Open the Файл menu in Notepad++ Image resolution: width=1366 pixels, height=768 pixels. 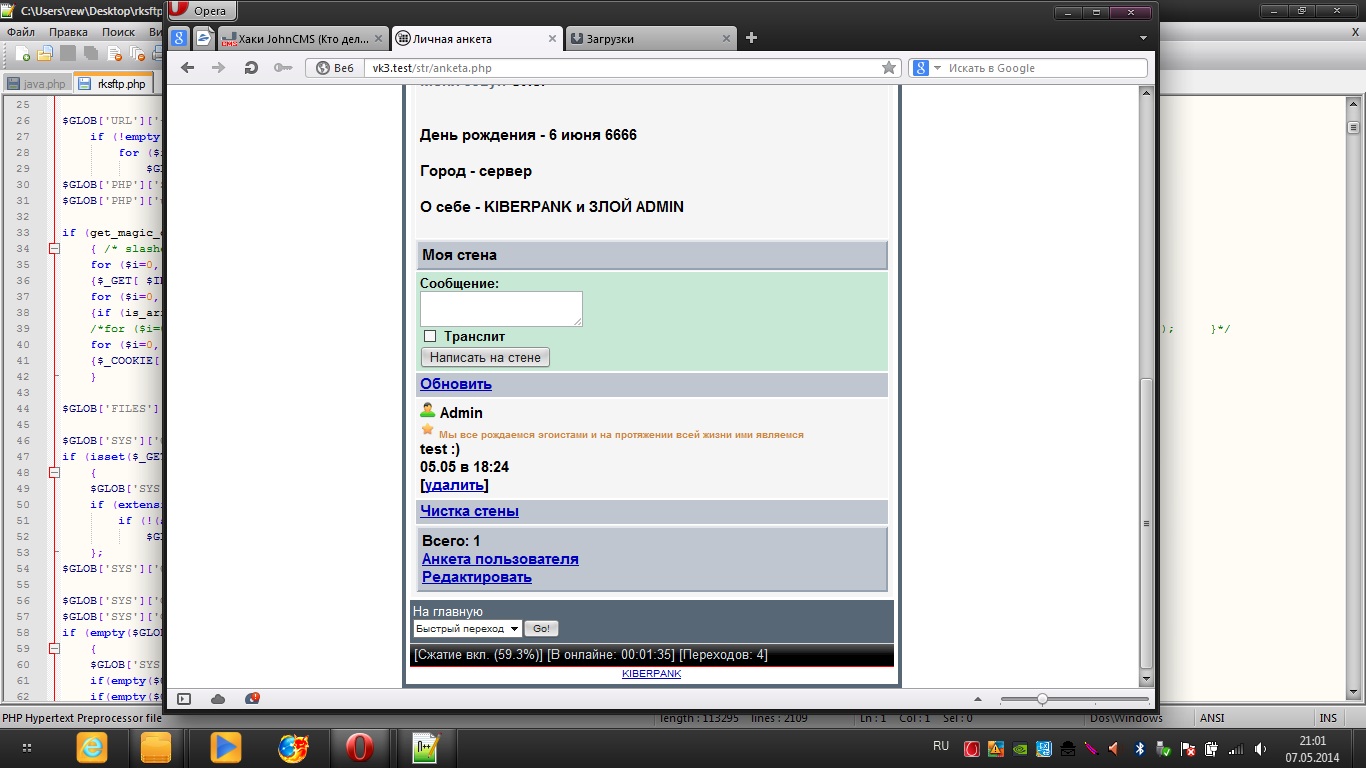pos(21,32)
